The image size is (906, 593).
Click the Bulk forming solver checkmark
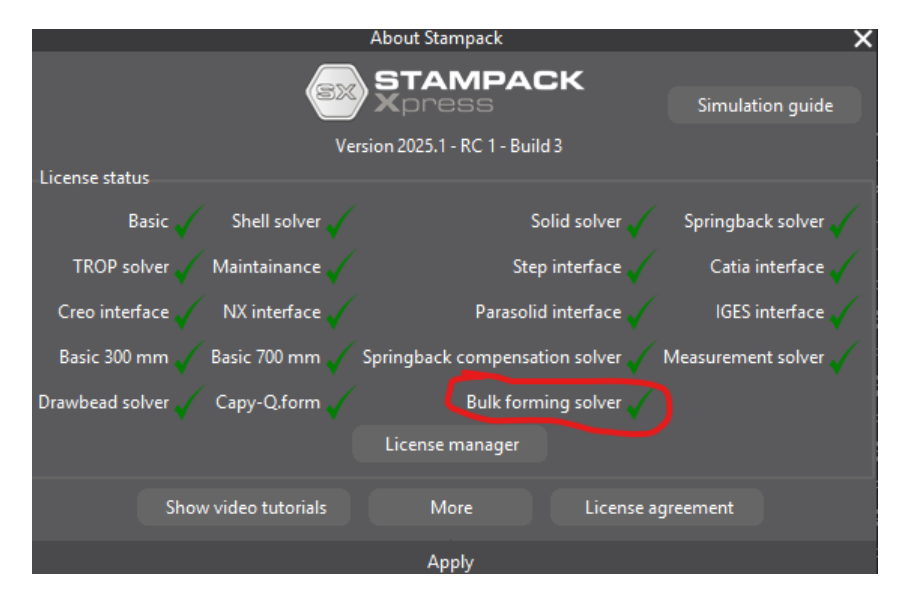pos(638,403)
